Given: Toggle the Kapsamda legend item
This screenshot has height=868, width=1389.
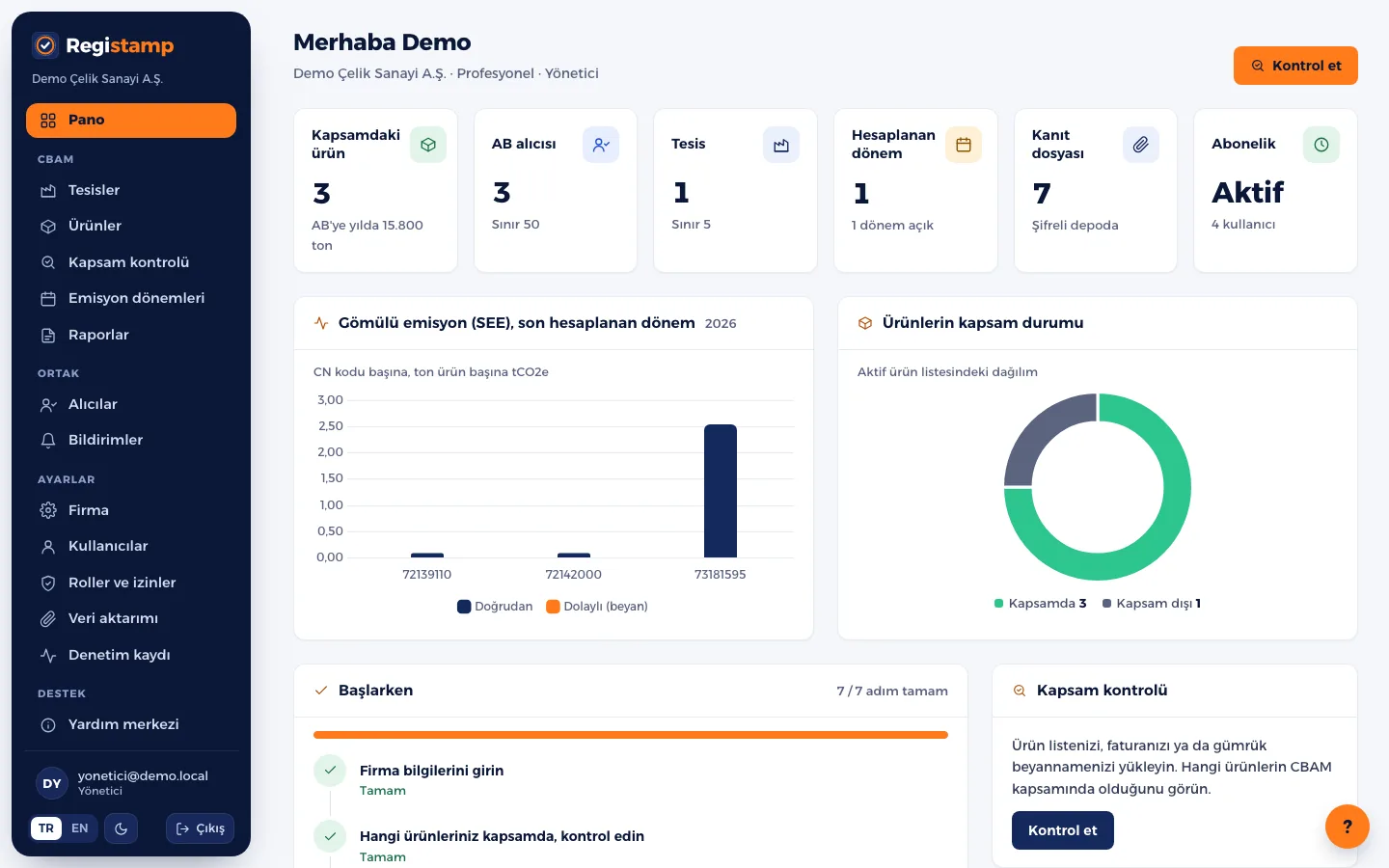Looking at the screenshot, I should [x=1041, y=604].
